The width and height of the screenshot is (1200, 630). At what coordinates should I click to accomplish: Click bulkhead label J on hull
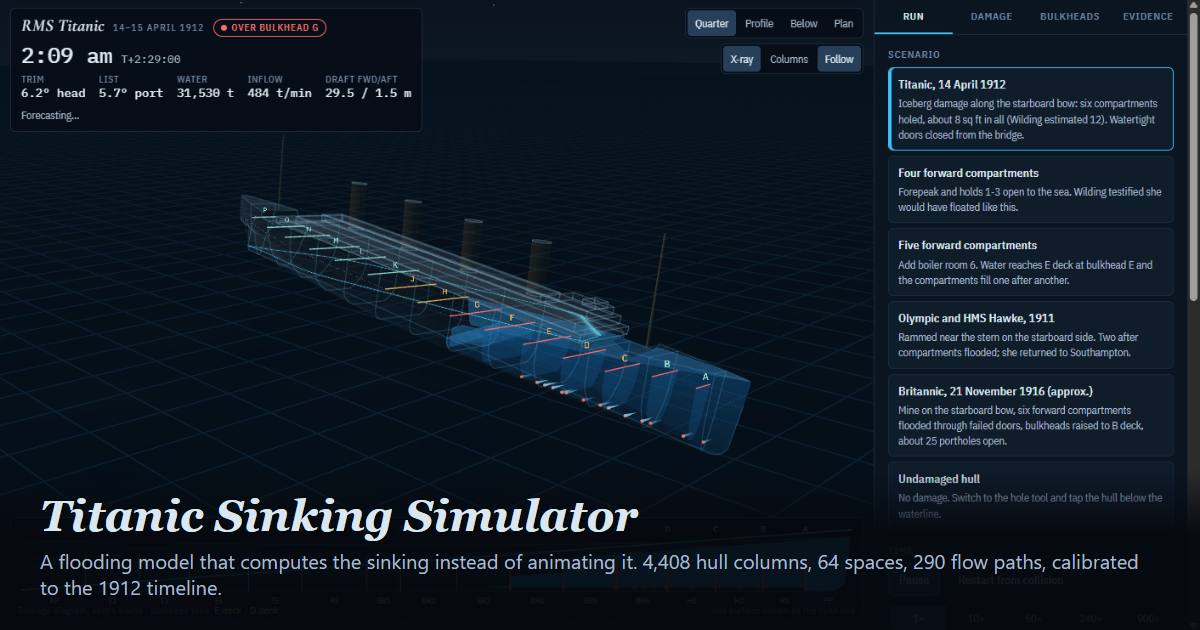[413, 278]
